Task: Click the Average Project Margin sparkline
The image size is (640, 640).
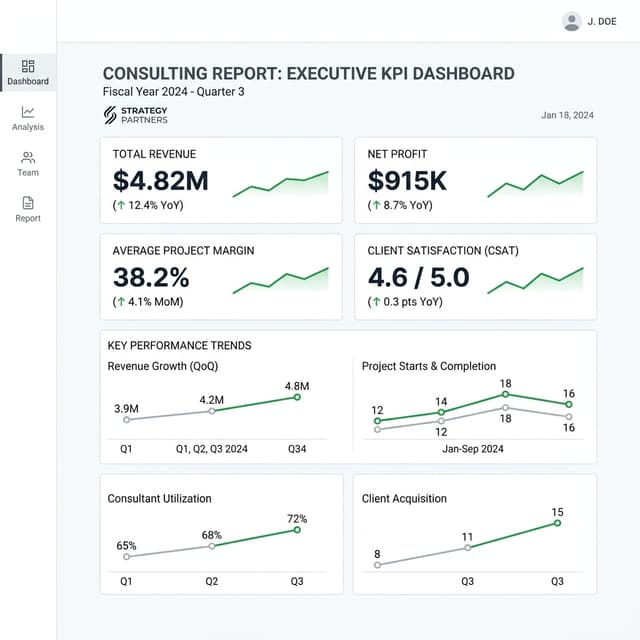Action: pos(280,280)
